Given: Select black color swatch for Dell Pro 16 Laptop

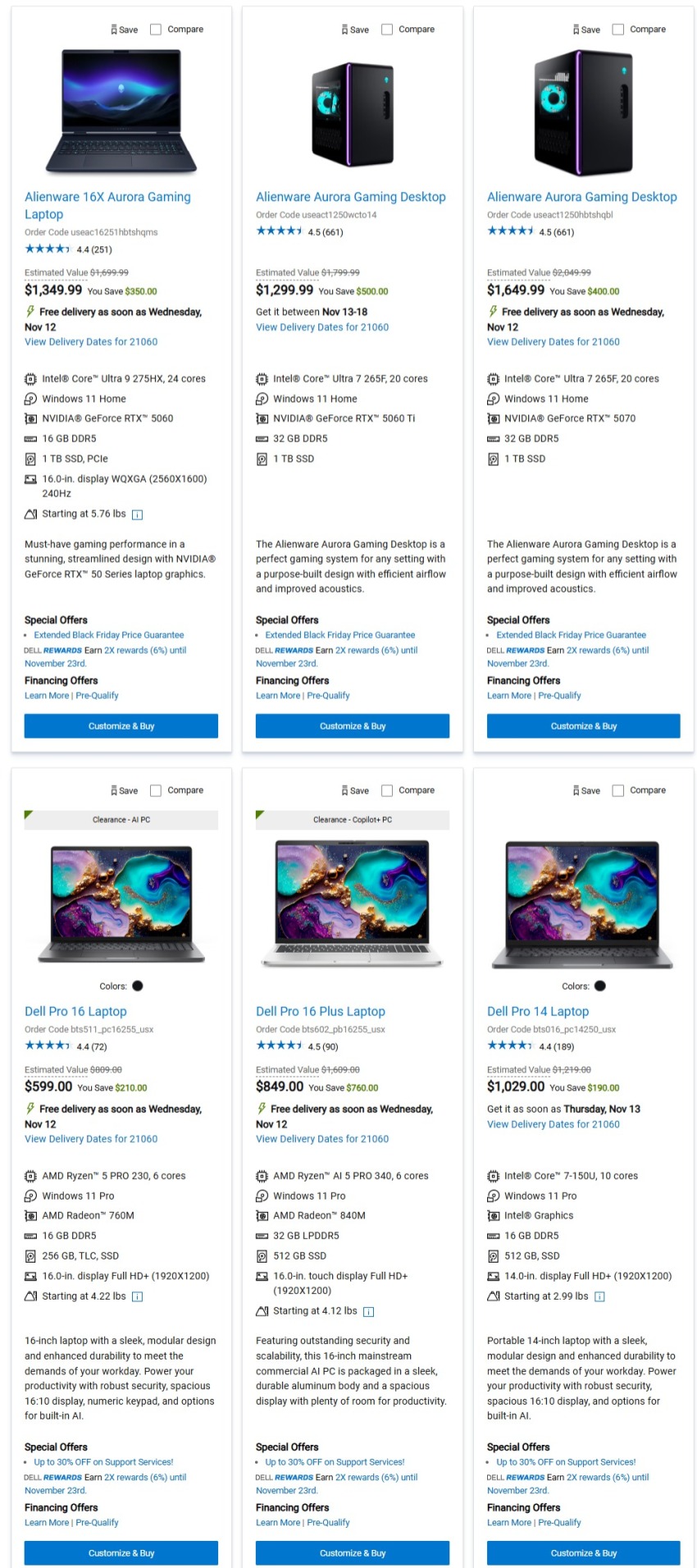Looking at the screenshot, I should [137, 986].
